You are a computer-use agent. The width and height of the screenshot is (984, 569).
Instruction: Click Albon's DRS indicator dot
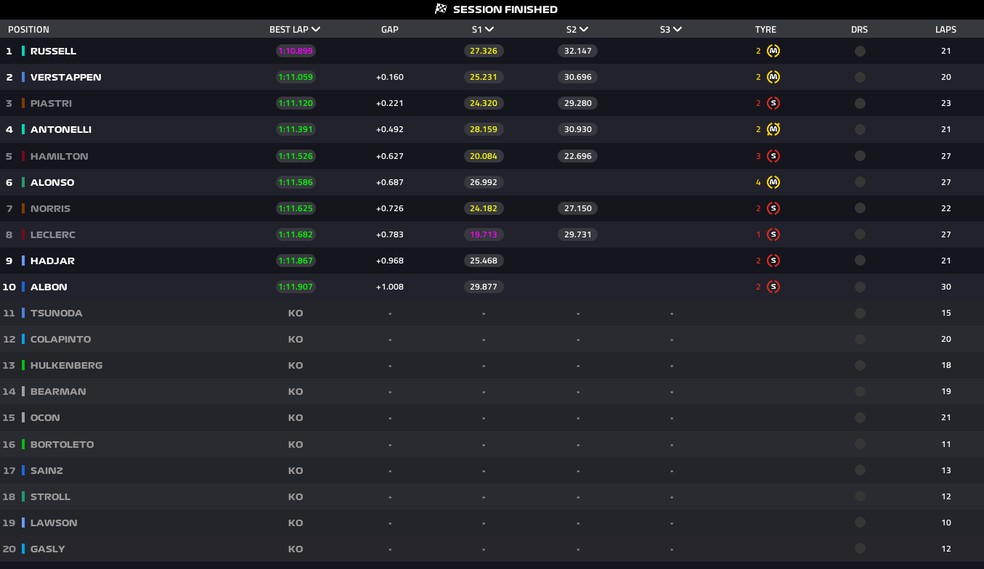(860, 287)
